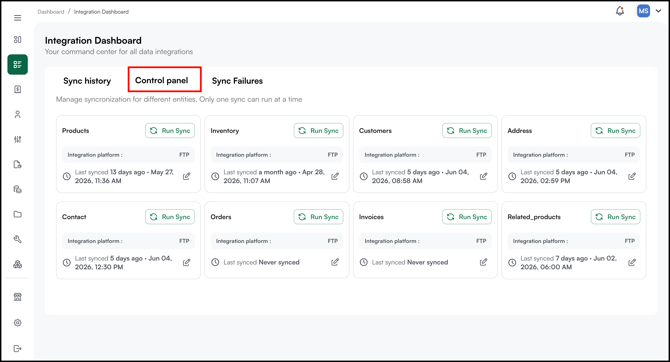Start the Invoices Run Sync button
This screenshot has width=670, height=362.
[x=467, y=217]
